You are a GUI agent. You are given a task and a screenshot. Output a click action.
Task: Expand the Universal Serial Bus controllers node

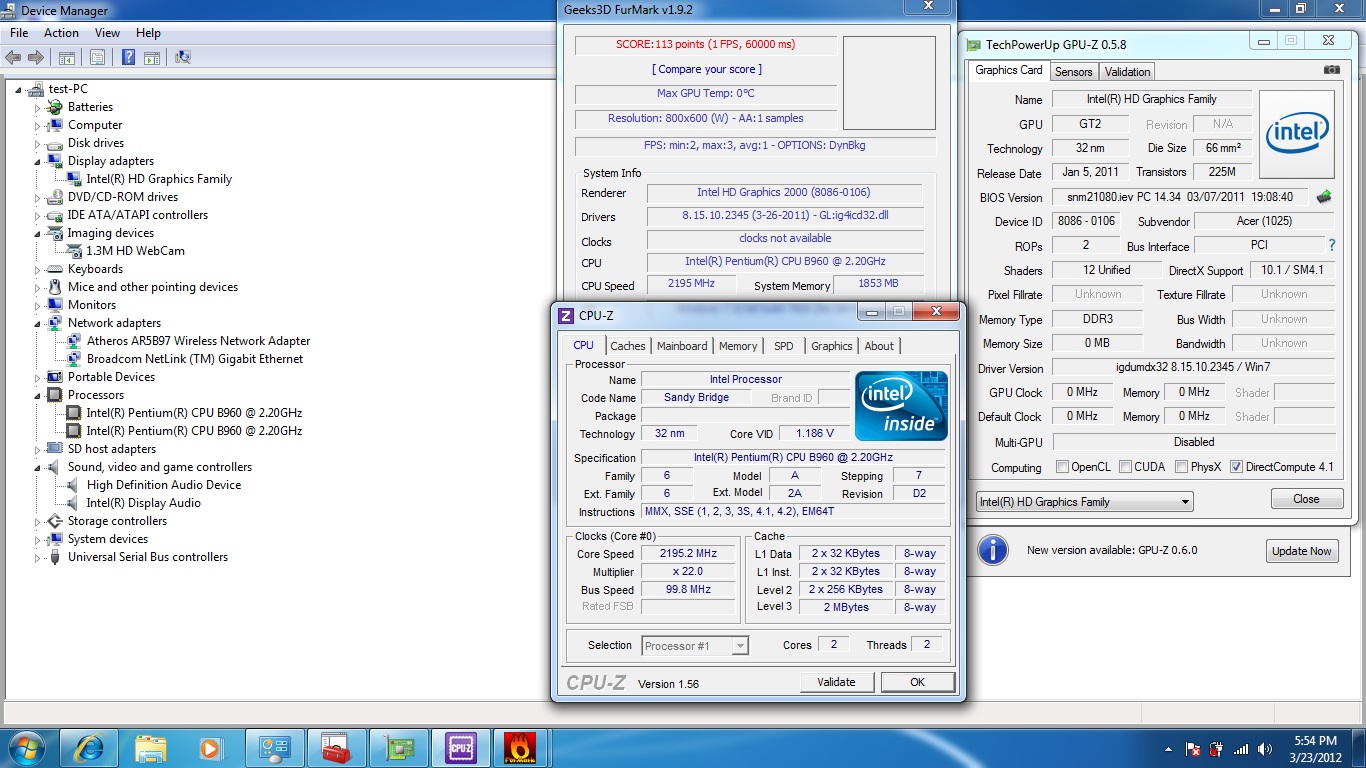38,557
